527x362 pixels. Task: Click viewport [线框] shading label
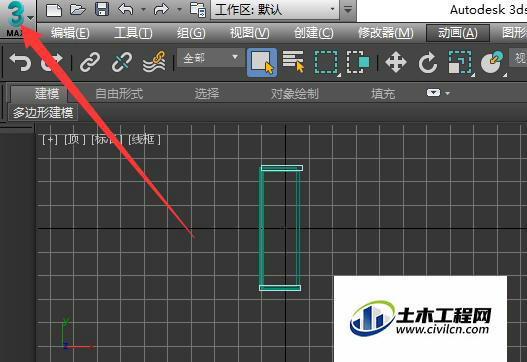pyautogui.click(x=145, y=139)
